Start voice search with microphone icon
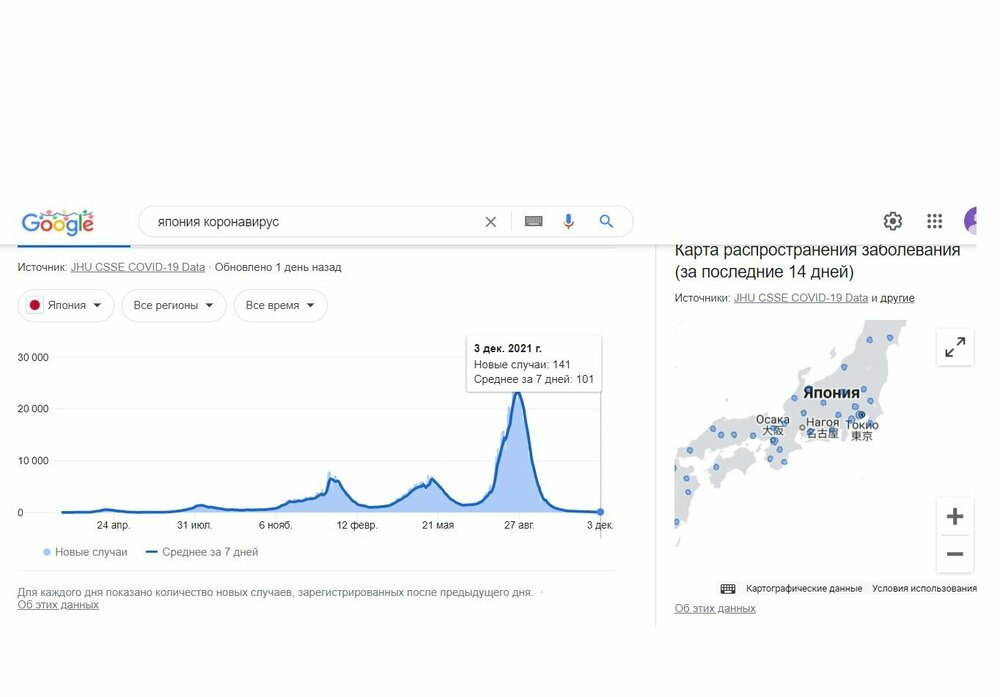 tap(568, 222)
